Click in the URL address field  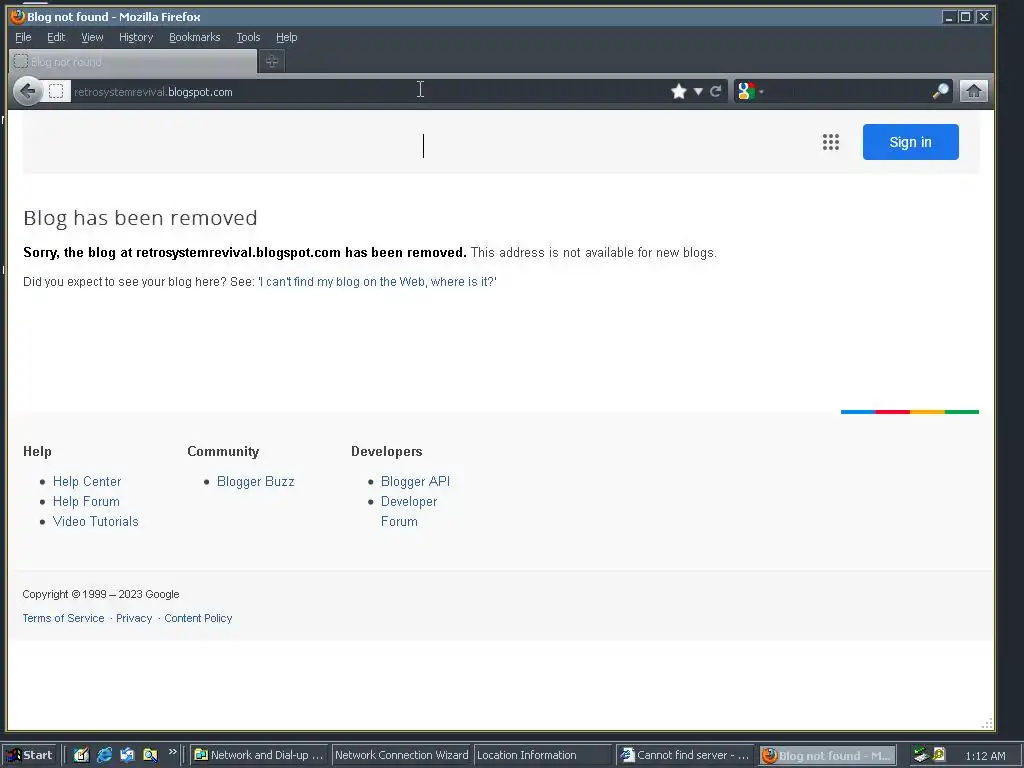[369, 91]
